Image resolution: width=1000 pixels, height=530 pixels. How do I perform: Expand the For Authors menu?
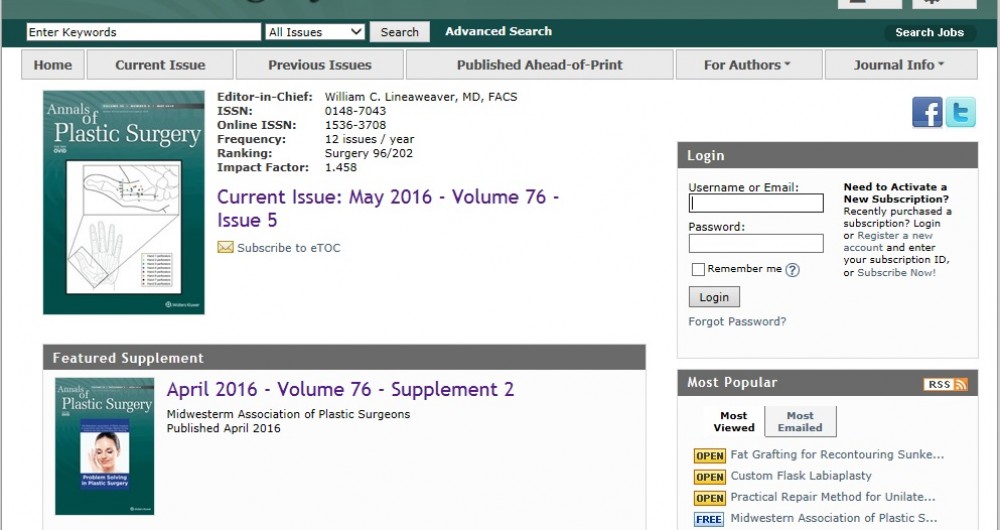(x=747, y=65)
